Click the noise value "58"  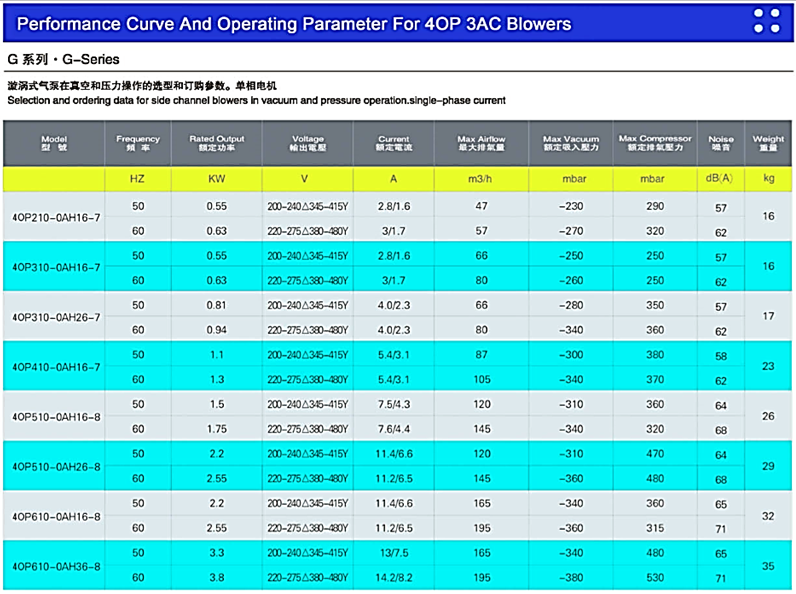click(x=721, y=356)
